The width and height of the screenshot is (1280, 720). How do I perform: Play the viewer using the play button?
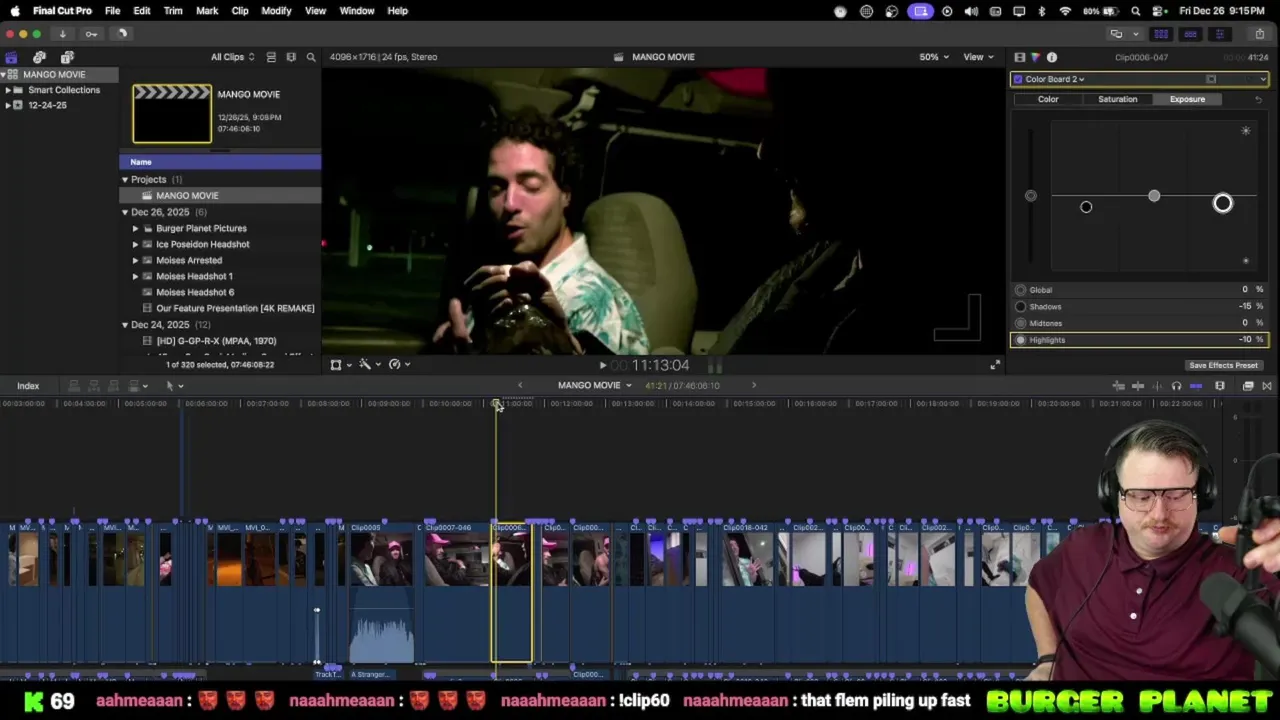[x=602, y=365]
